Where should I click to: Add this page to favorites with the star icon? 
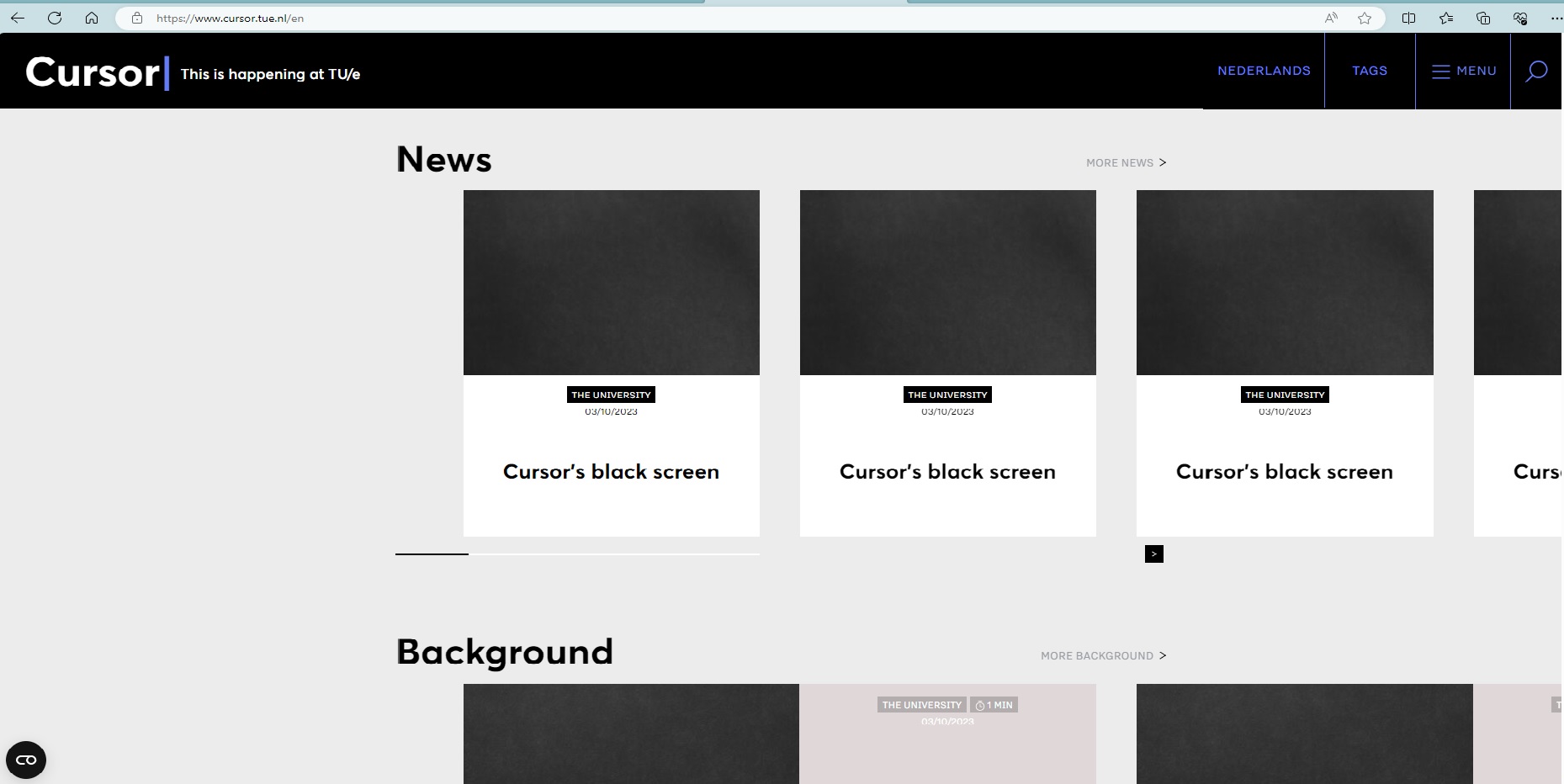1365,18
